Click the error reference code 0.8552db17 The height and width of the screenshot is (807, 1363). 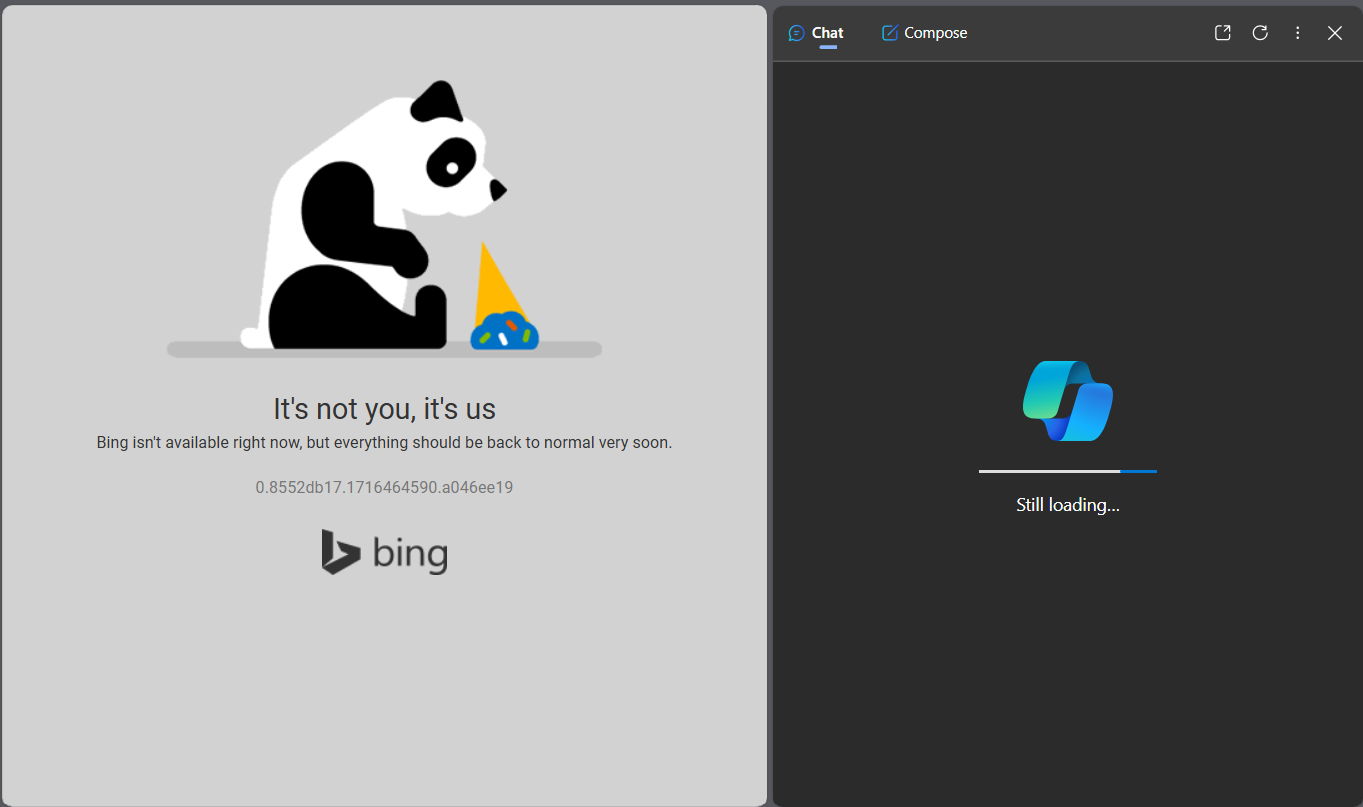click(x=384, y=488)
